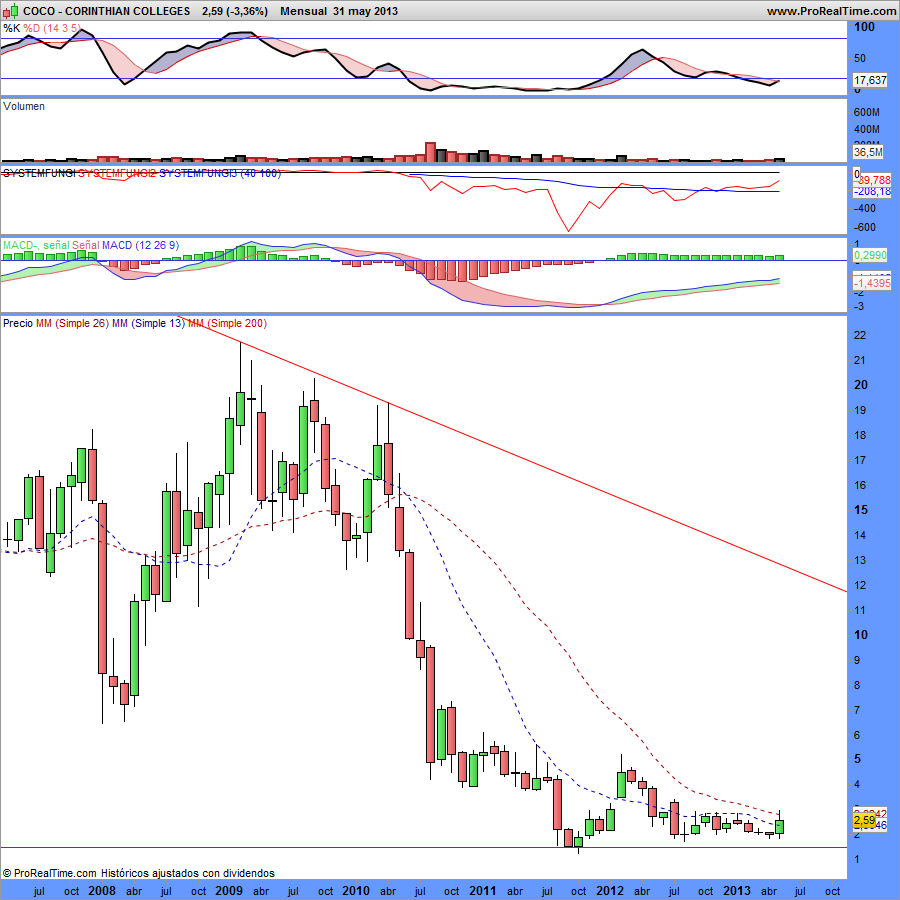Click the 2010 year on the time axis
This screenshot has width=900, height=900.
point(355,891)
